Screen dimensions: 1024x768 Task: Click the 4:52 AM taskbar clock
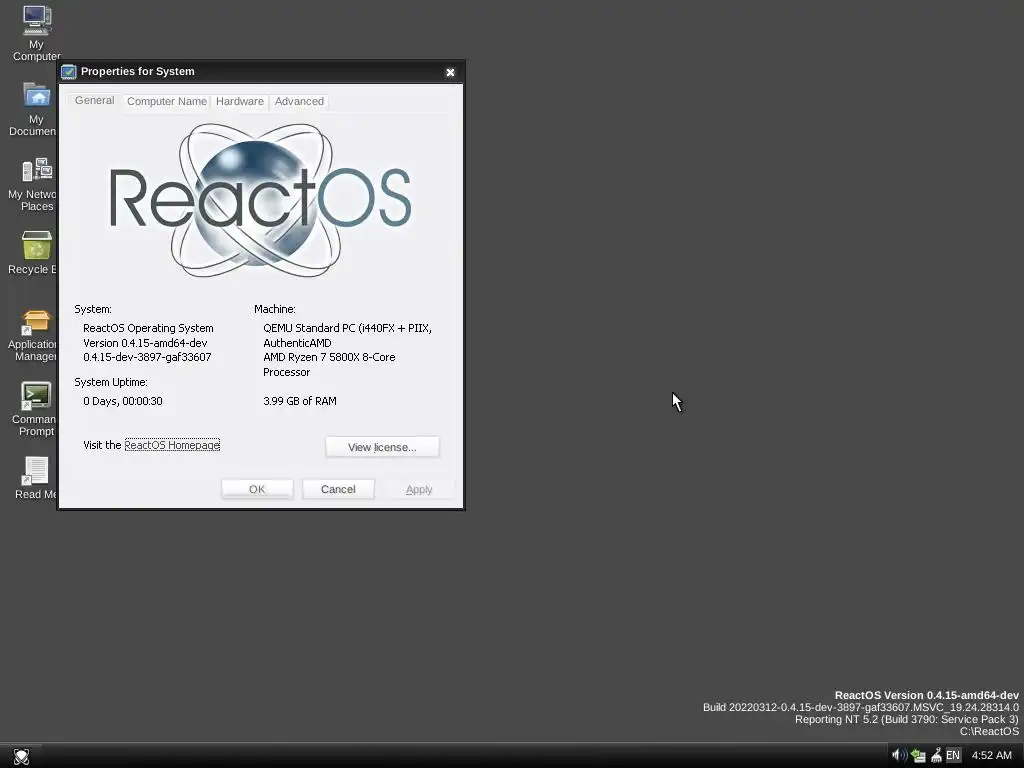pos(991,756)
